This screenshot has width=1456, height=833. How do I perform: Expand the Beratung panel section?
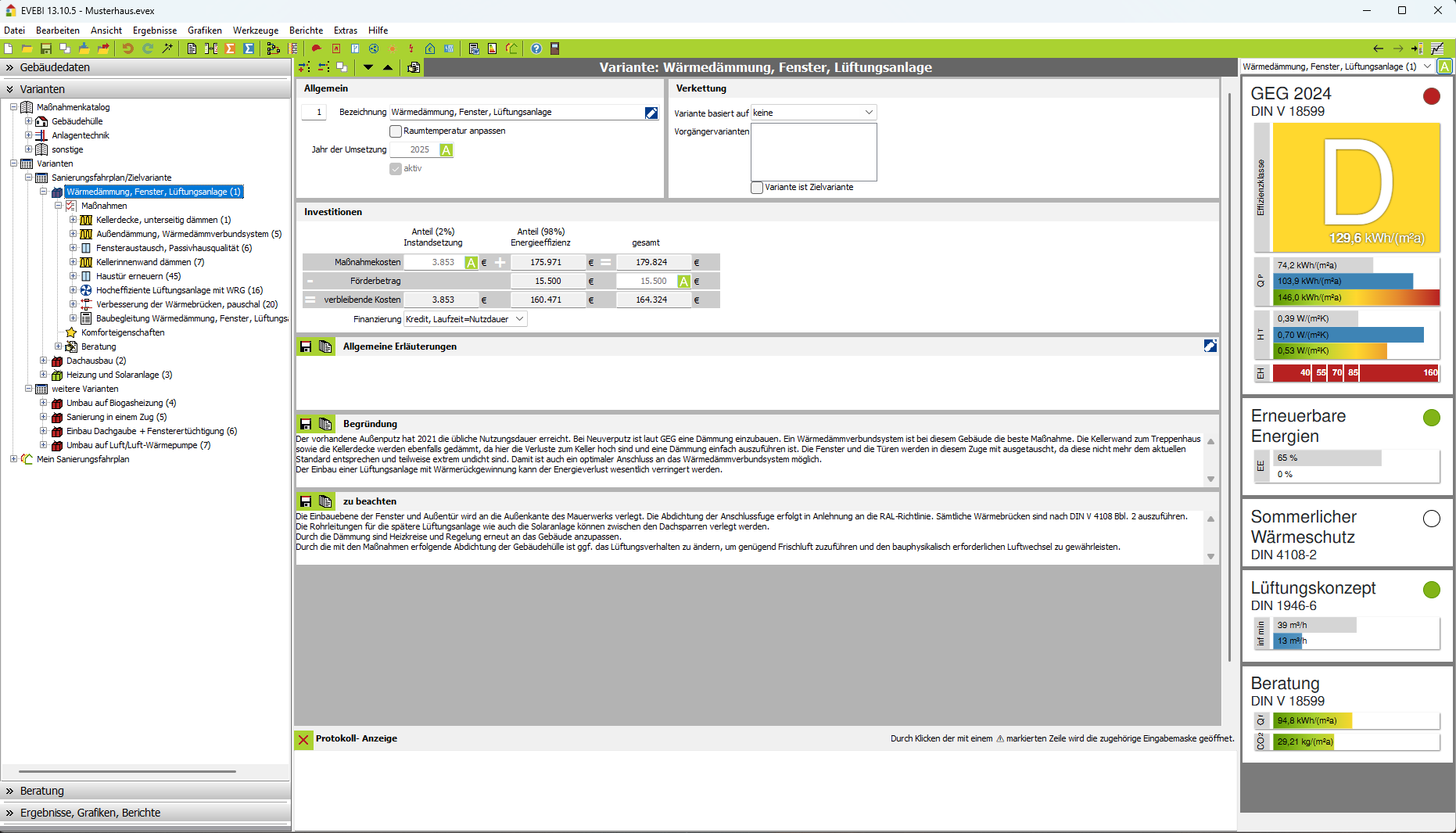point(42,791)
